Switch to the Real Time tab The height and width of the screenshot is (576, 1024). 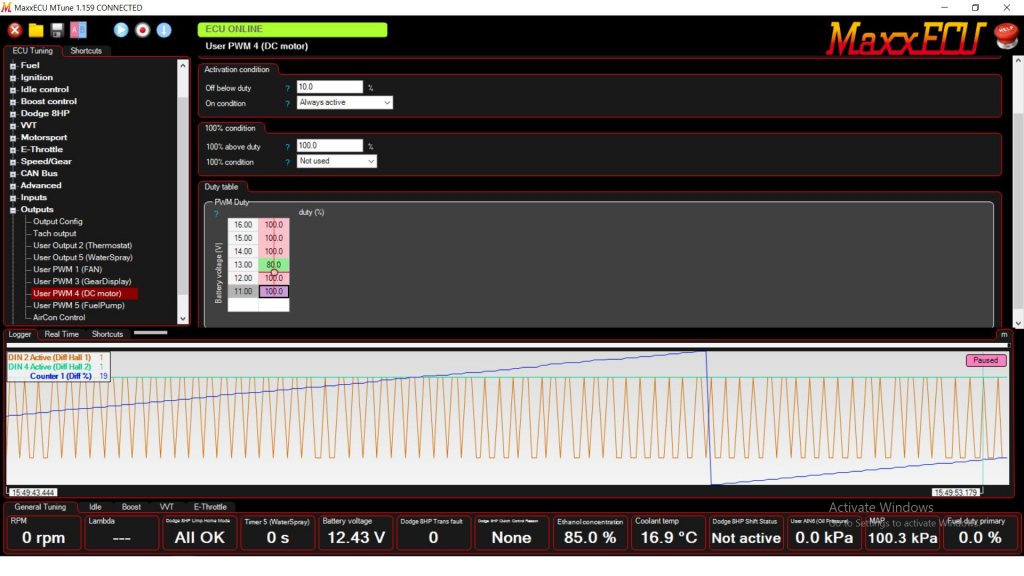click(x=61, y=334)
